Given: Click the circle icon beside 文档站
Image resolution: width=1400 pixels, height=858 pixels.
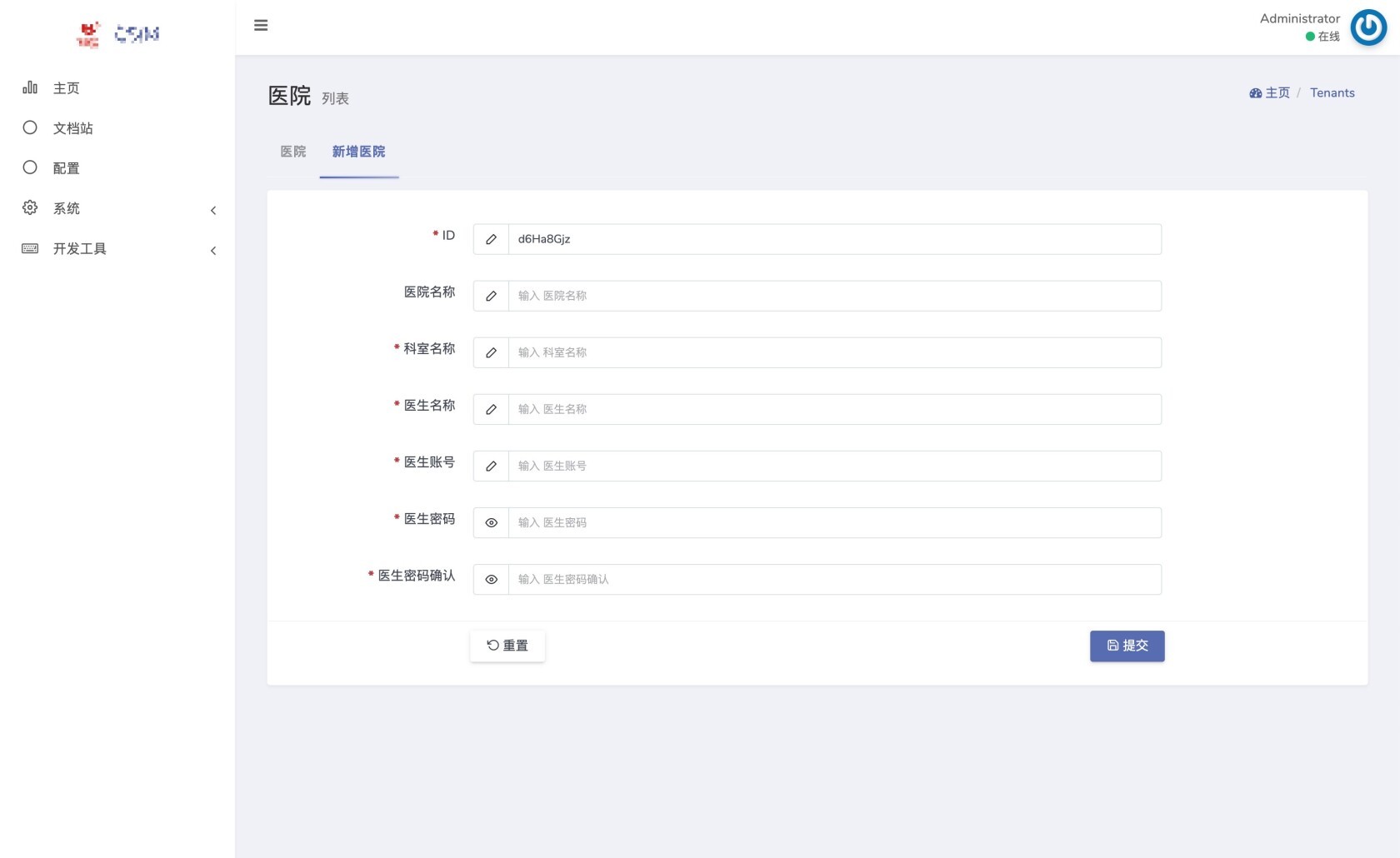Looking at the screenshot, I should (x=30, y=127).
